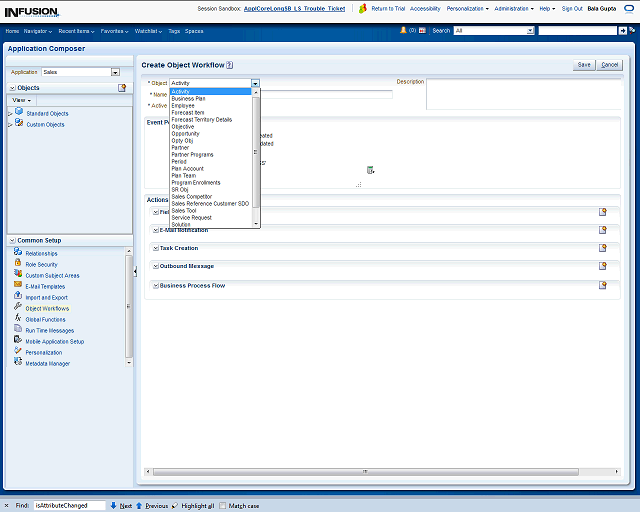Click the Find text input field
640x512 pixels.
[x=68, y=506]
